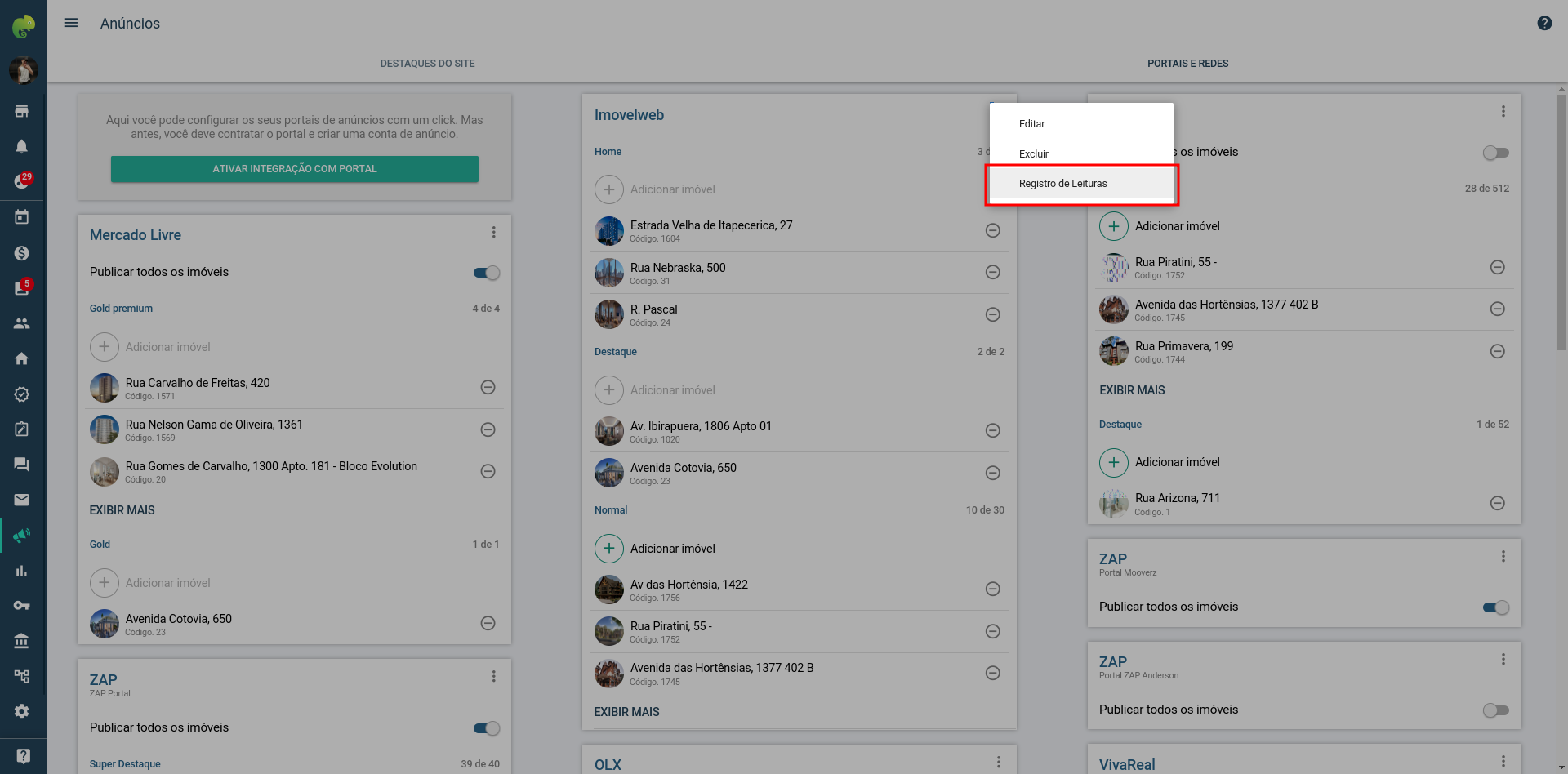The width and height of the screenshot is (1568, 774).
Task: Switch to Portais e Redes tab
Action: 1187,64
